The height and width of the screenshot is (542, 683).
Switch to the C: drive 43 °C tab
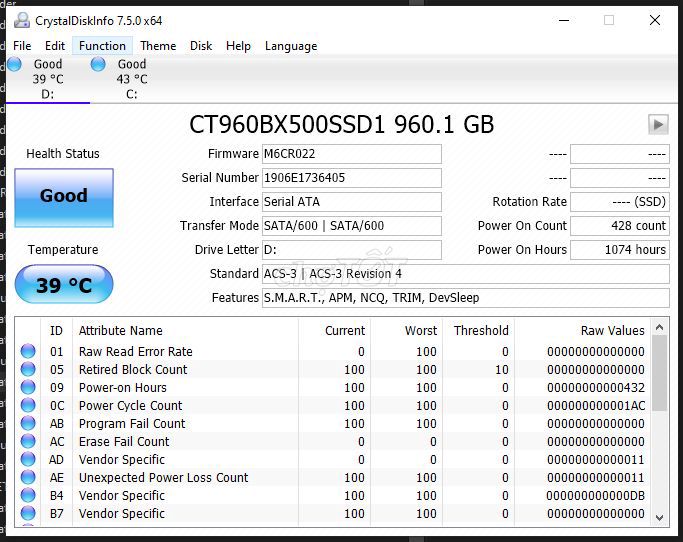(132, 78)
